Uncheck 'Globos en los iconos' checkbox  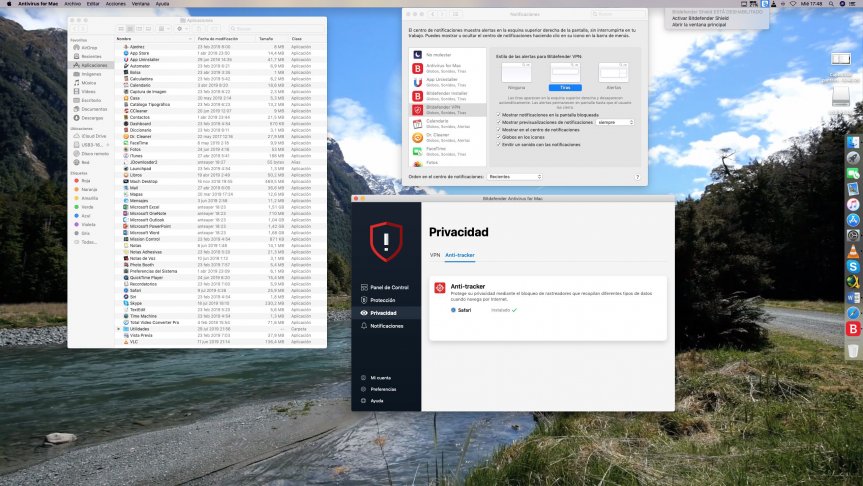point(499,136)
